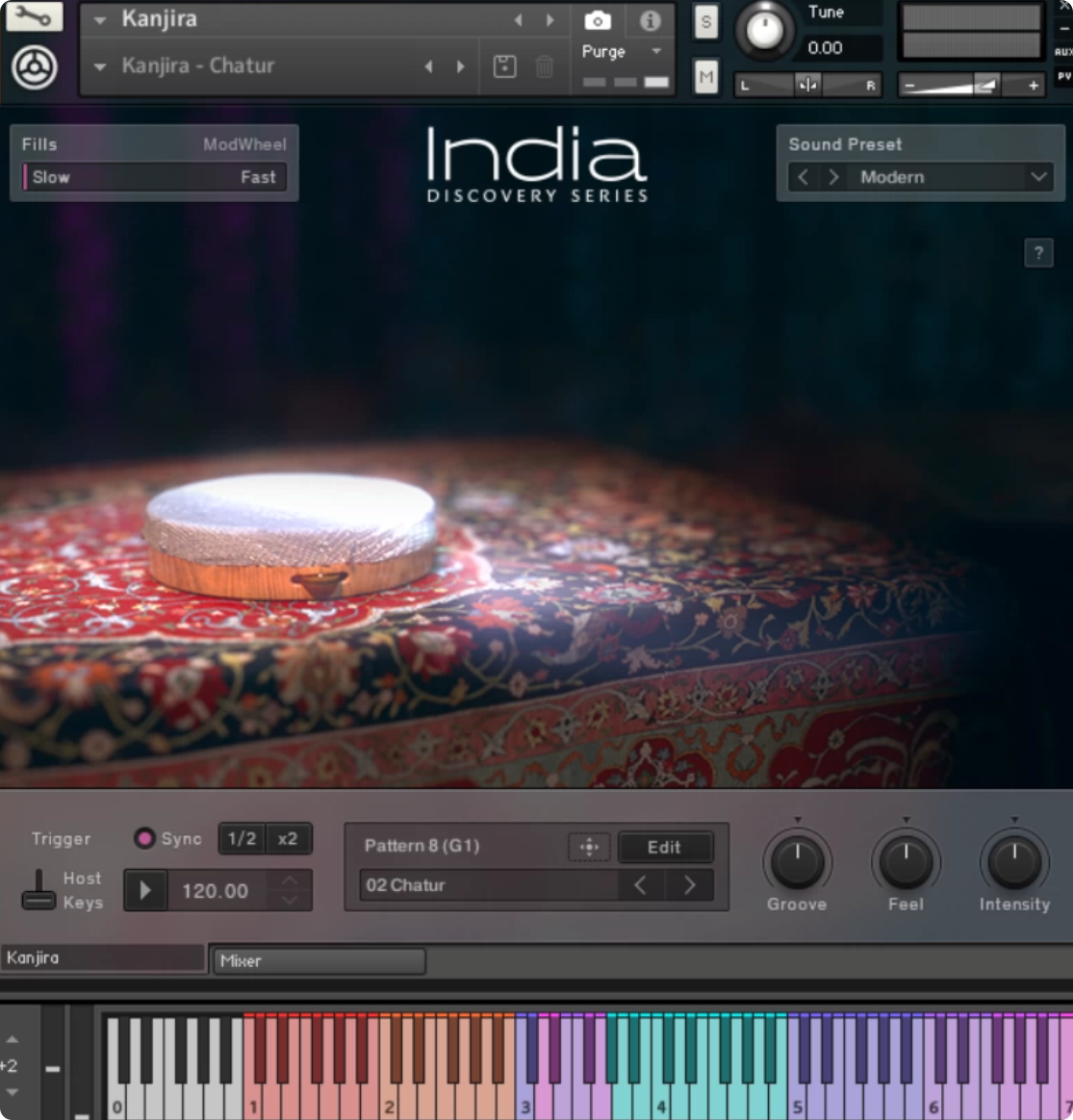Open the 02 Chatur pattern selector
The height and width of the screenshot is (1120, 1073).
(x=490, y=886)
